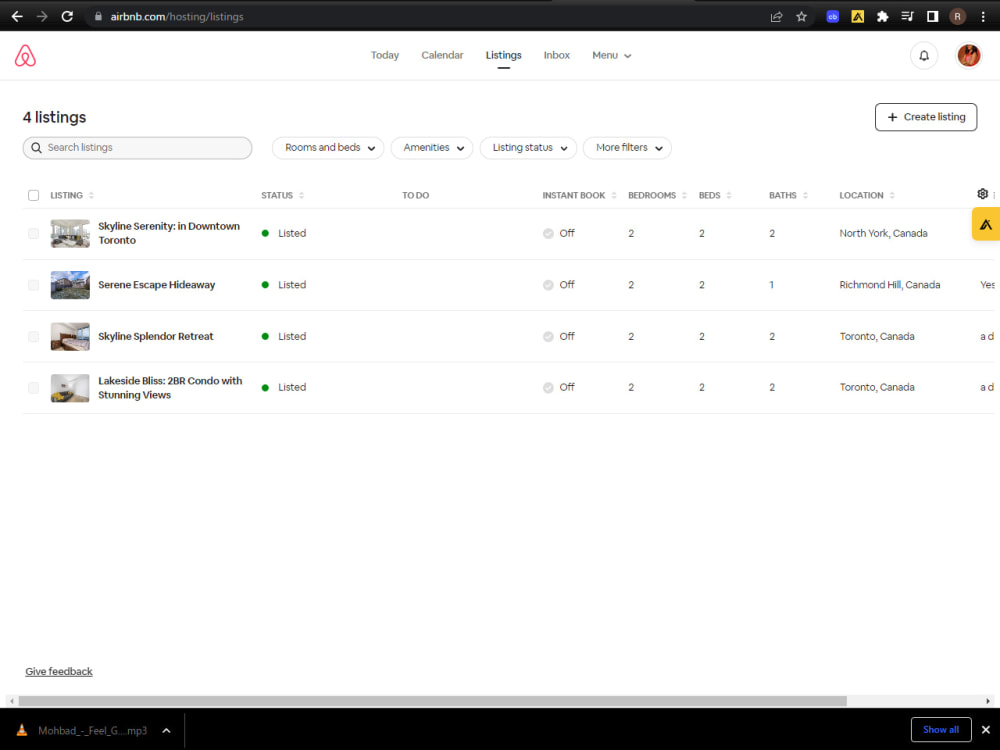The image size is (1000, 750).
Task: Click the site lock icon
Action: 98,17
